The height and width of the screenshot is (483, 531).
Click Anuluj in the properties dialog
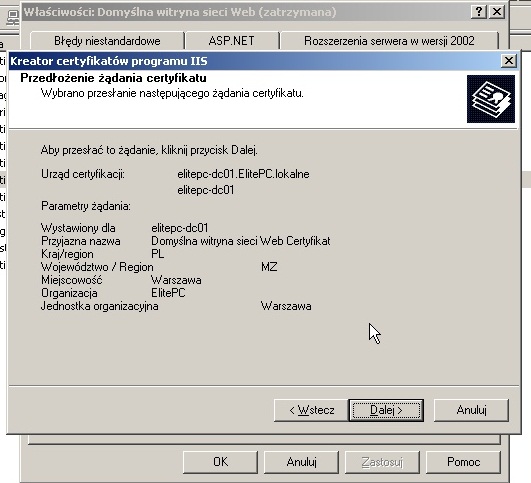tap(301, 462)
